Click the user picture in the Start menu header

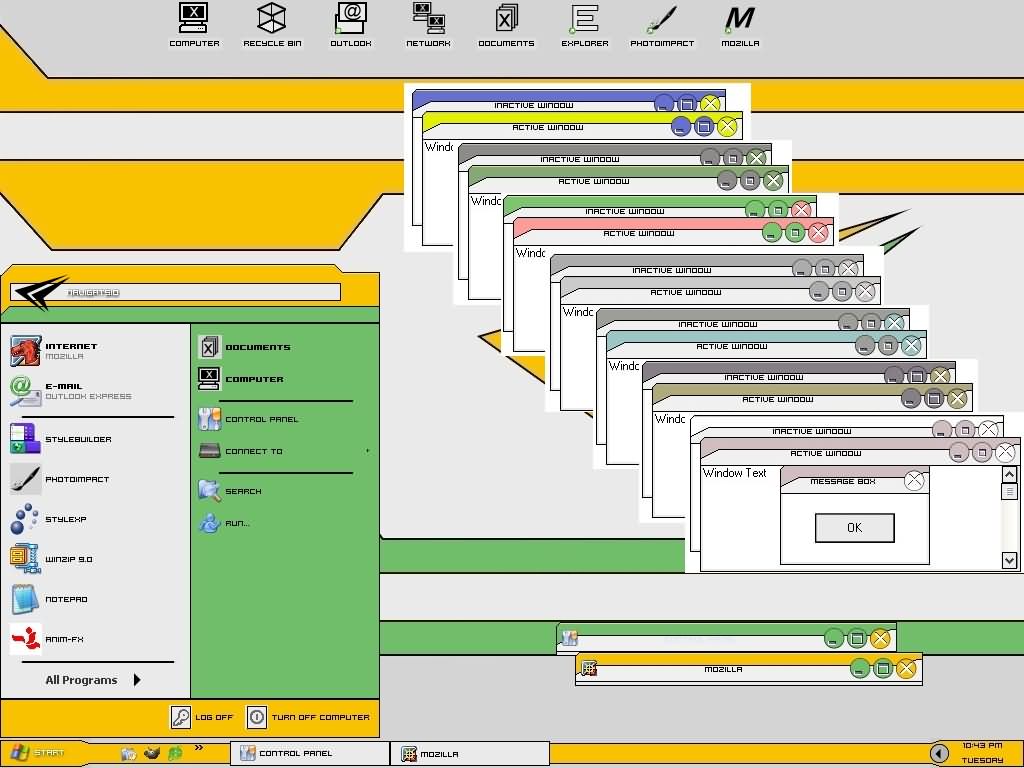pyautogui.click(x=40, y=292)
